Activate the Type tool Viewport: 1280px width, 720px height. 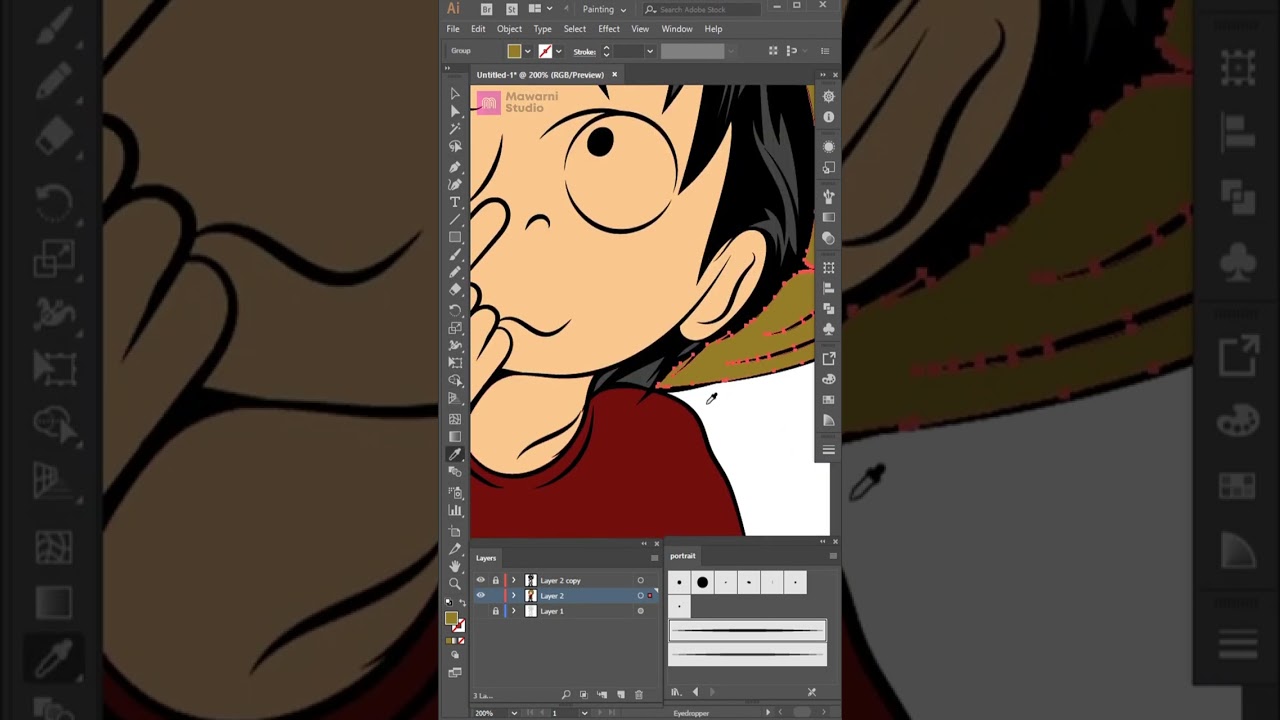coord(455,202)
